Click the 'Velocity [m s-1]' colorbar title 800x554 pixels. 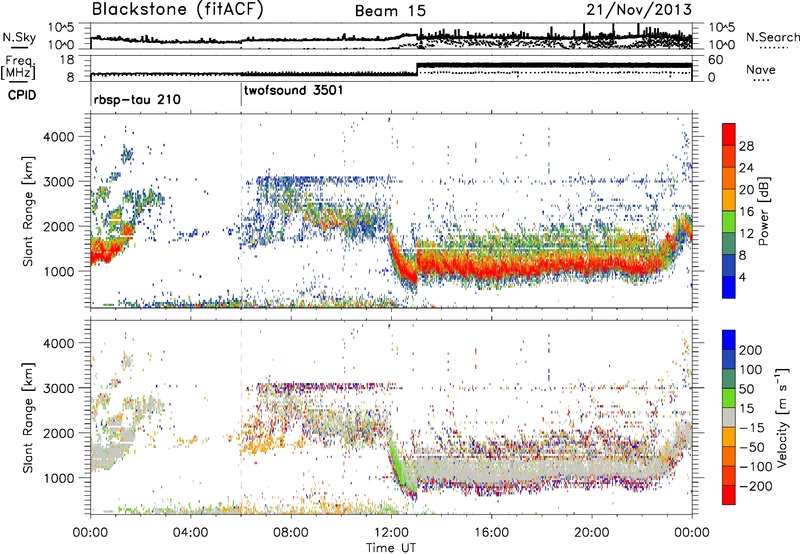coord(782,417)
